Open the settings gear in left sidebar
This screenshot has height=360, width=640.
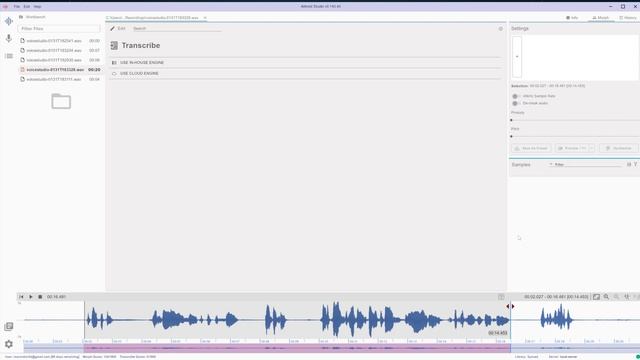pos(9,344)
